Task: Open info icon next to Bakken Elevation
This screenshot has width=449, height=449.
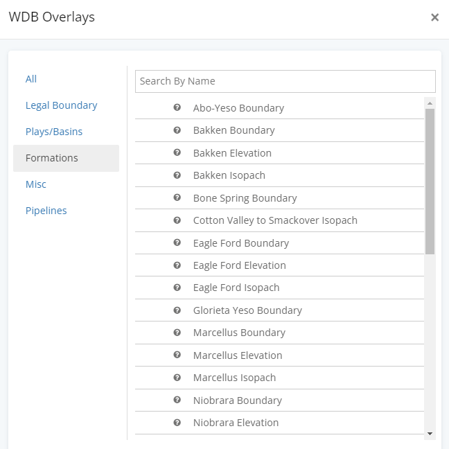Action: click(x=177, y=152)
